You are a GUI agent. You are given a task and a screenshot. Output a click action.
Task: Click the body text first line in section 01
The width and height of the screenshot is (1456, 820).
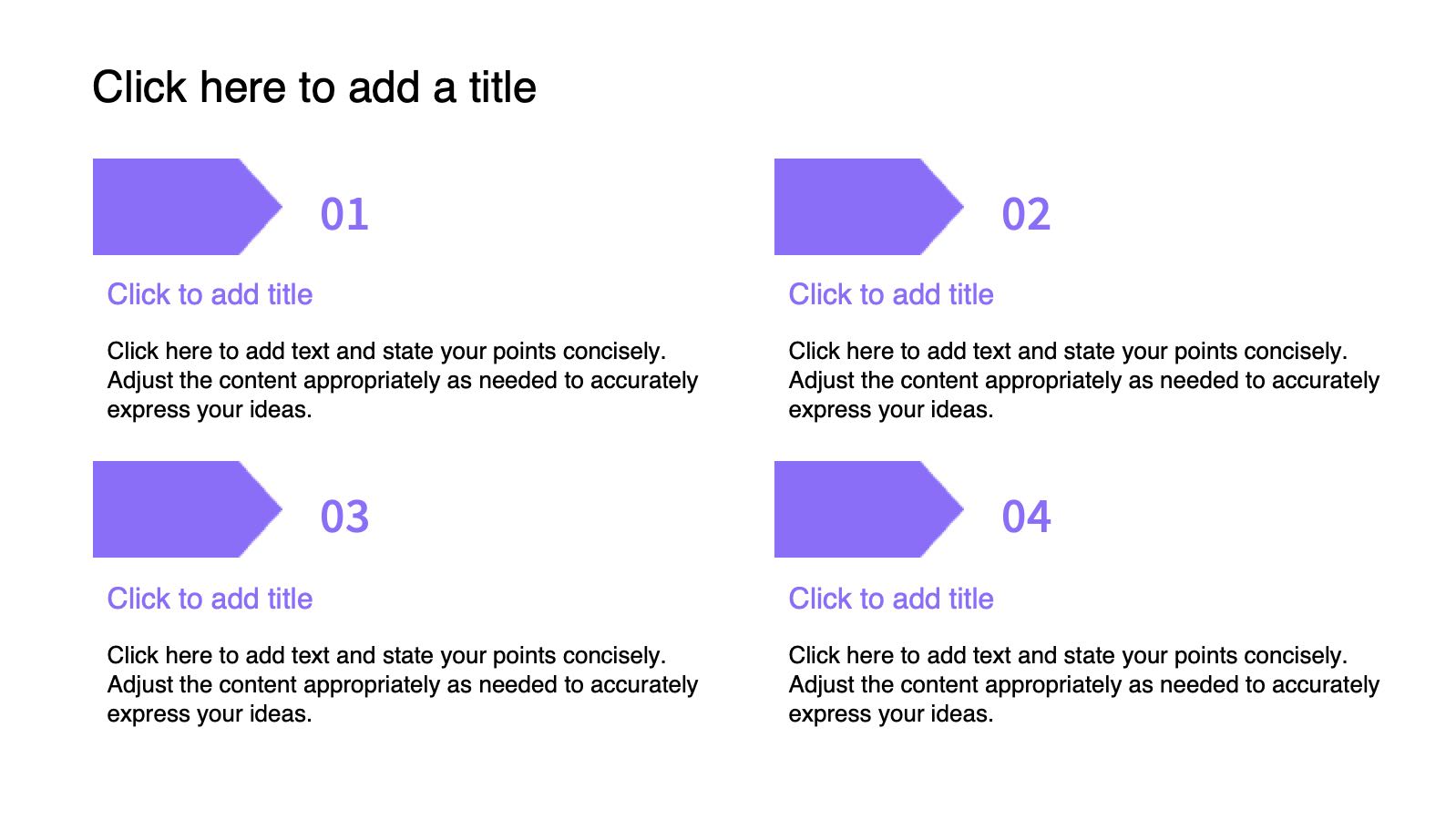point(386,351)
